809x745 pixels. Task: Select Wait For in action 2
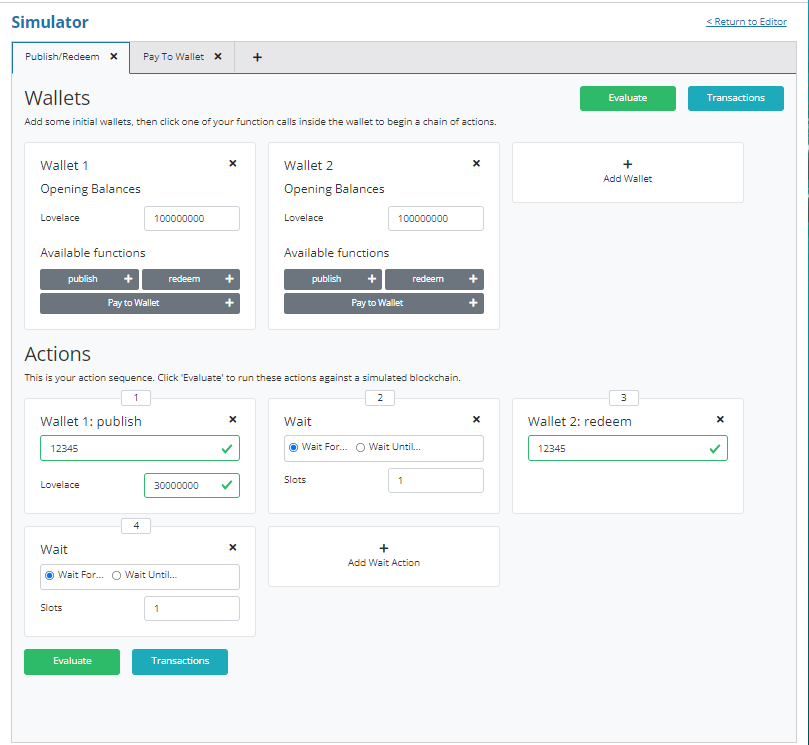[x=294, y=447]
